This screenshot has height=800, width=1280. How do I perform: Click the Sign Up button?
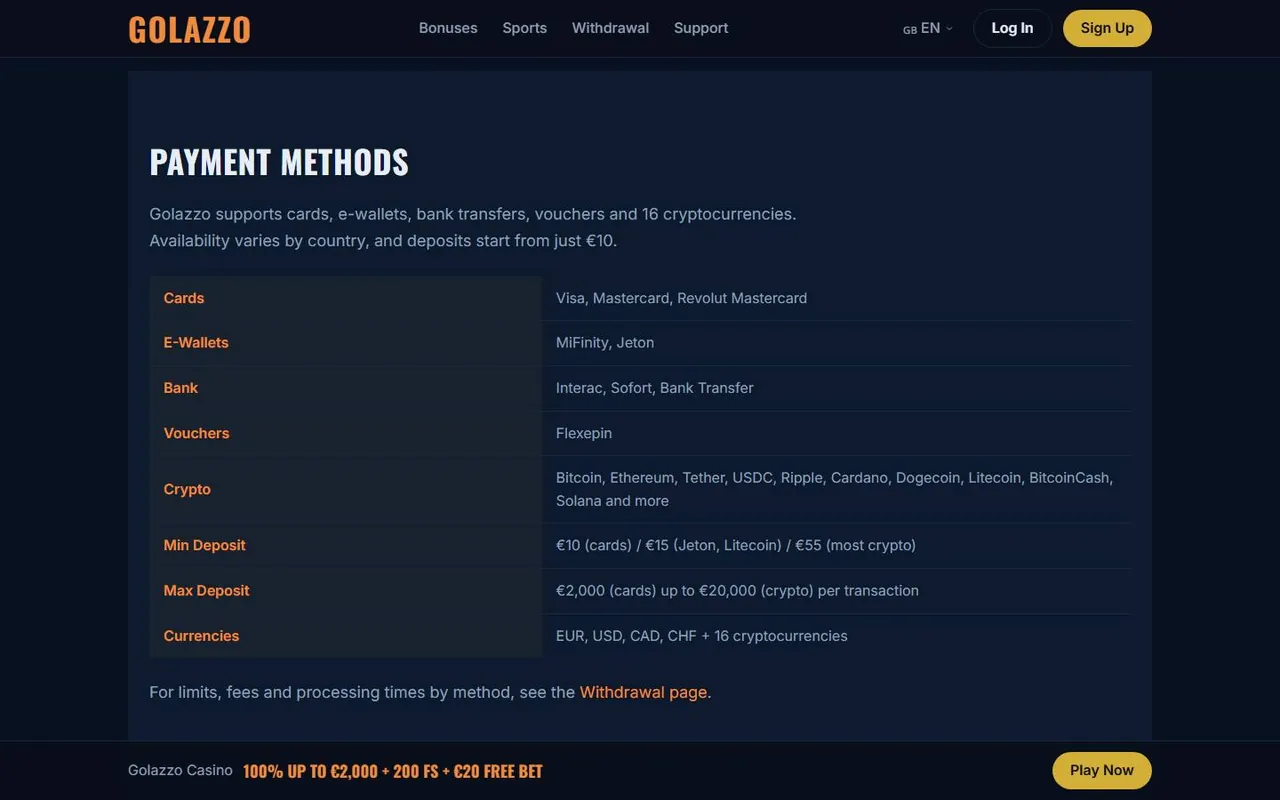click(x=1107, y=28)
